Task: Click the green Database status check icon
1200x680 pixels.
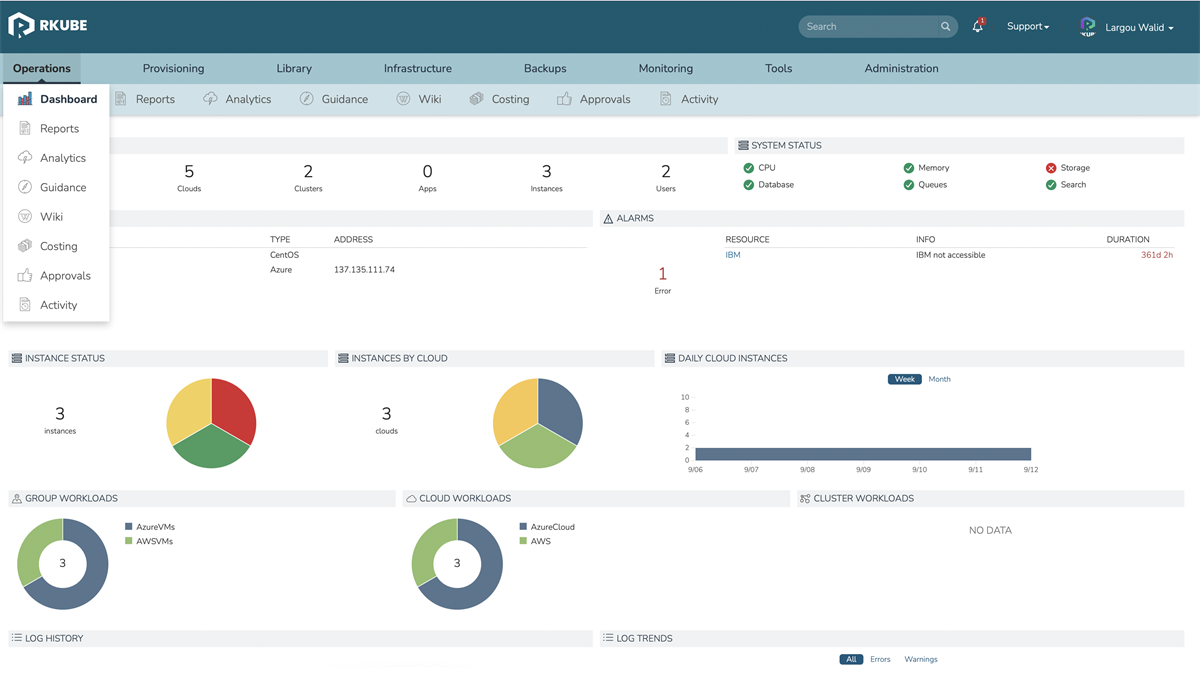Action: pos(749,185)
